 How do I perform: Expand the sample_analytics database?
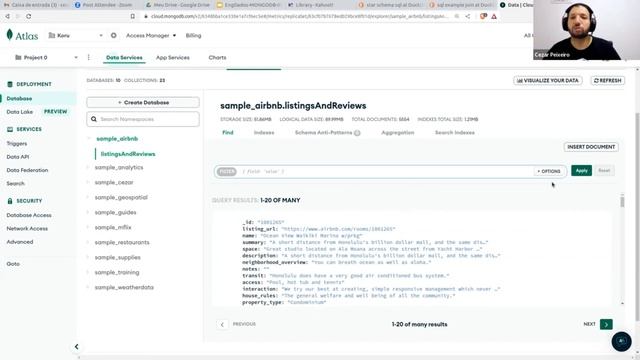88,167
